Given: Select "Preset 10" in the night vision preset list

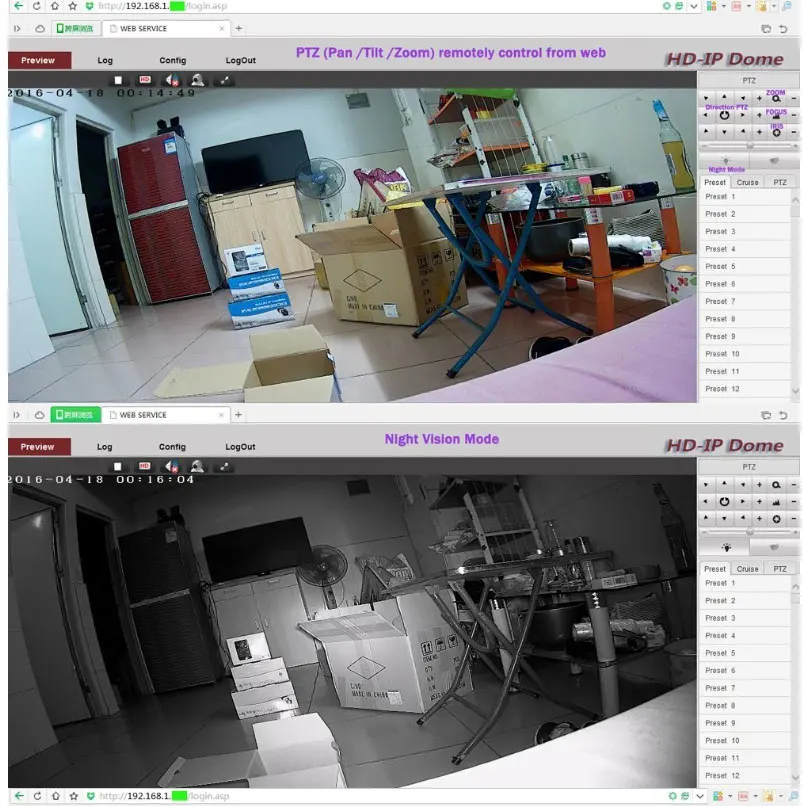Looking at the screenshot, I should [x=745, y=741].
